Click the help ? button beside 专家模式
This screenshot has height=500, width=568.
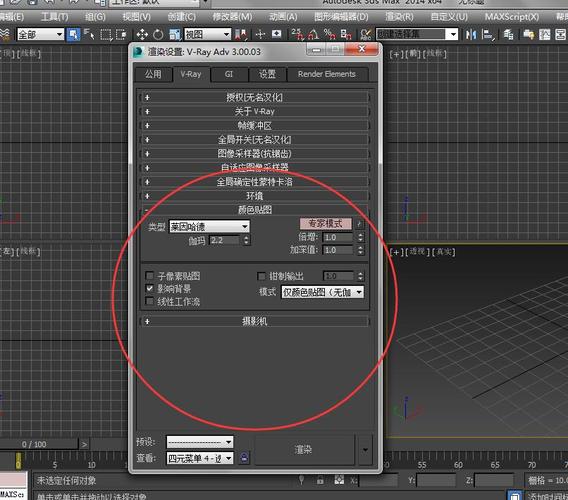point(359,224)
